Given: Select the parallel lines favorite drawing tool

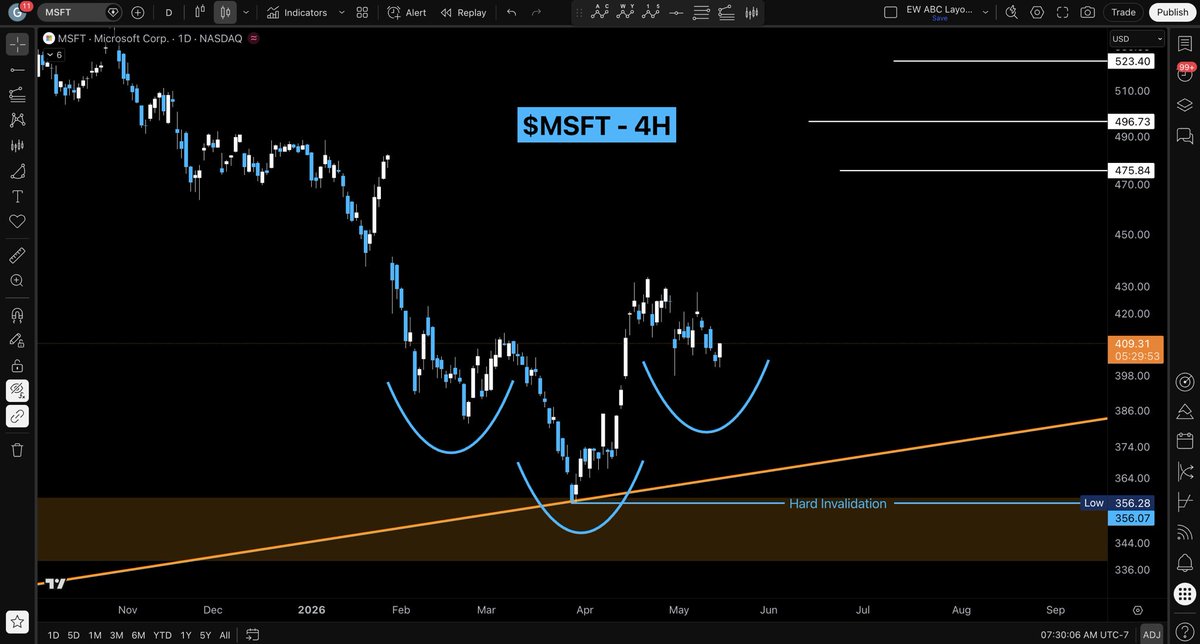Looking at the screenshot, I should click(702, 12).
